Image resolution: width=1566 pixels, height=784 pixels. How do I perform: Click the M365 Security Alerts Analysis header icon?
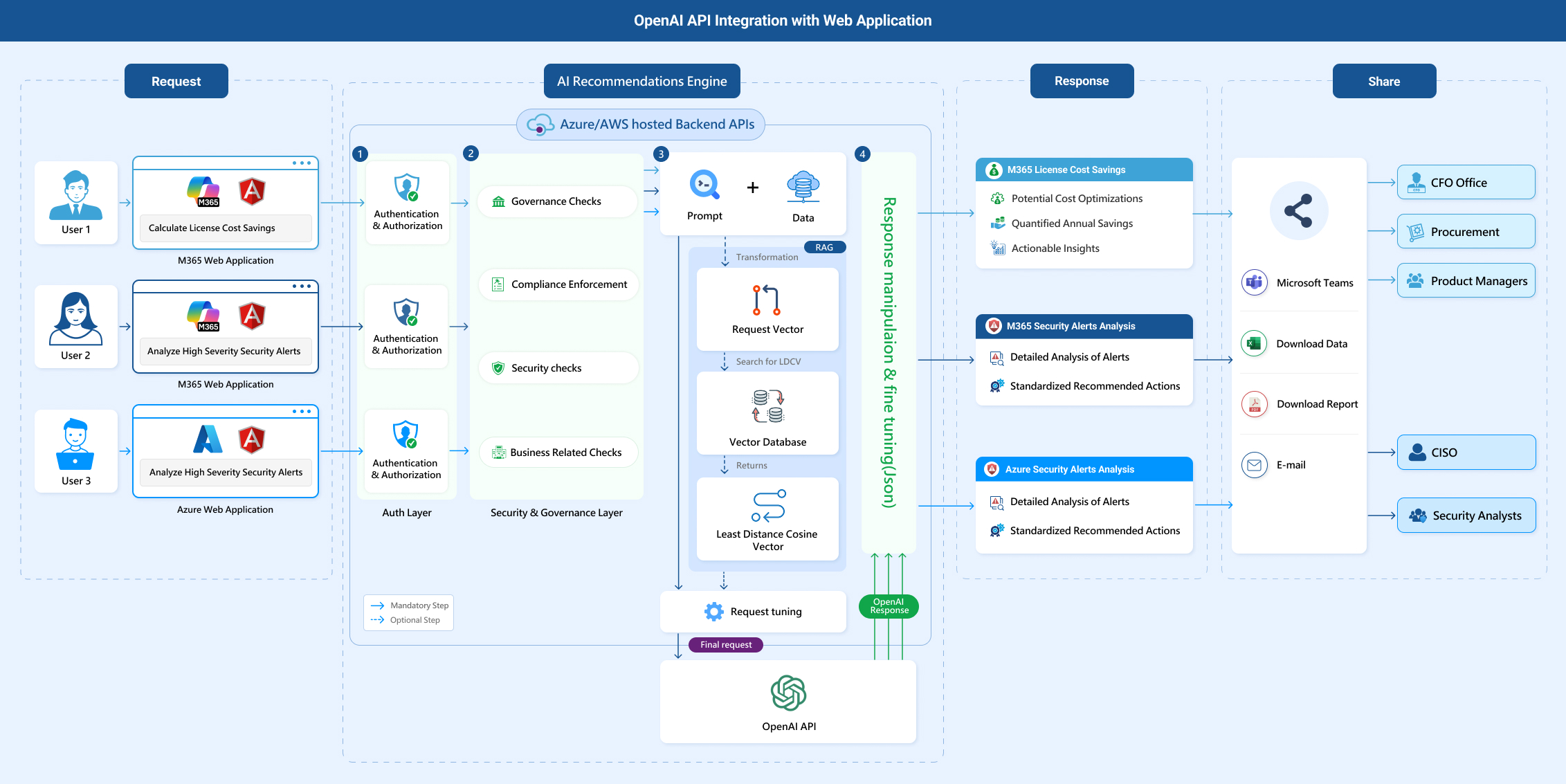(994, 326)
